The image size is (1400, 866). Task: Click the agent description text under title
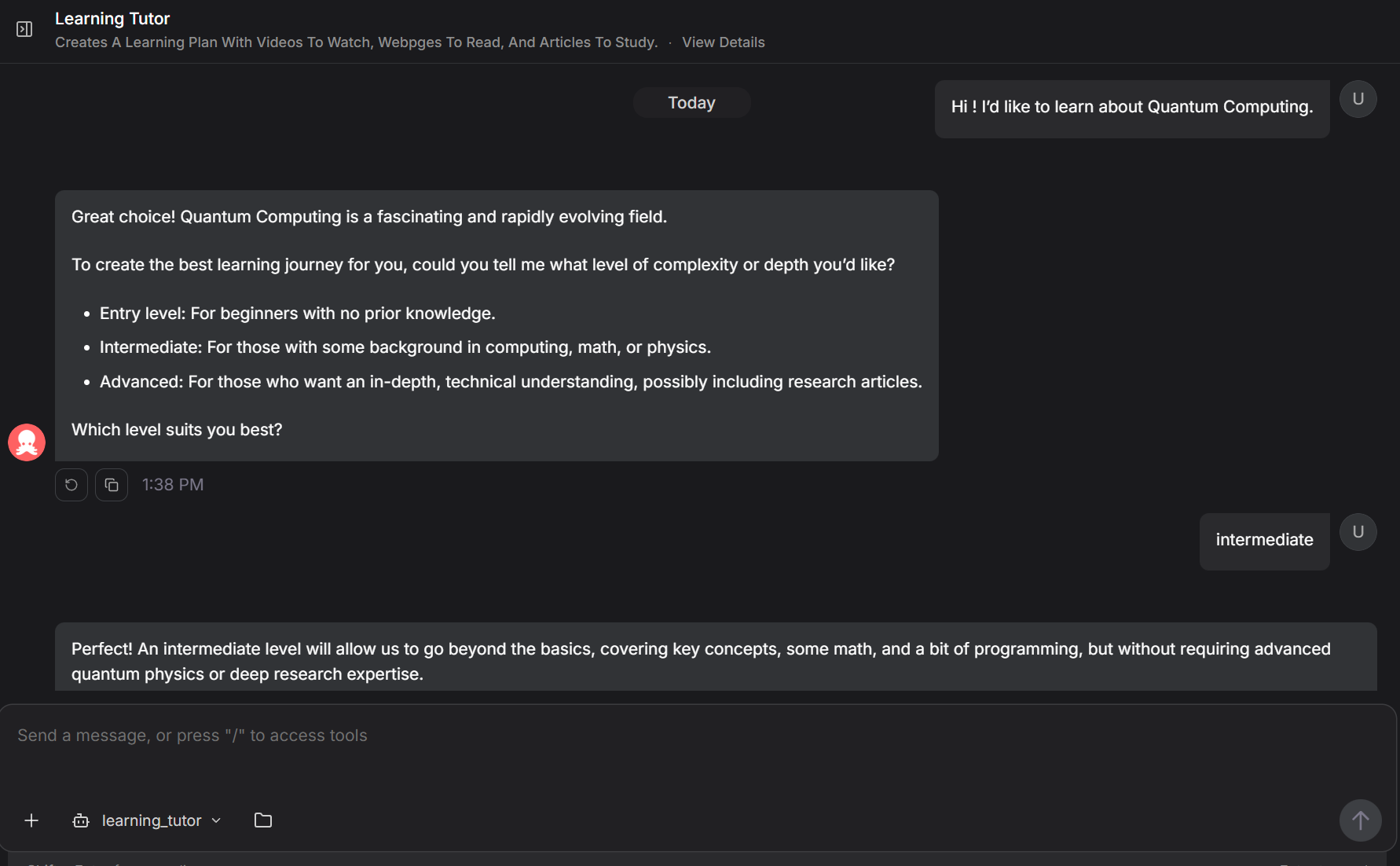pos(356,42)
